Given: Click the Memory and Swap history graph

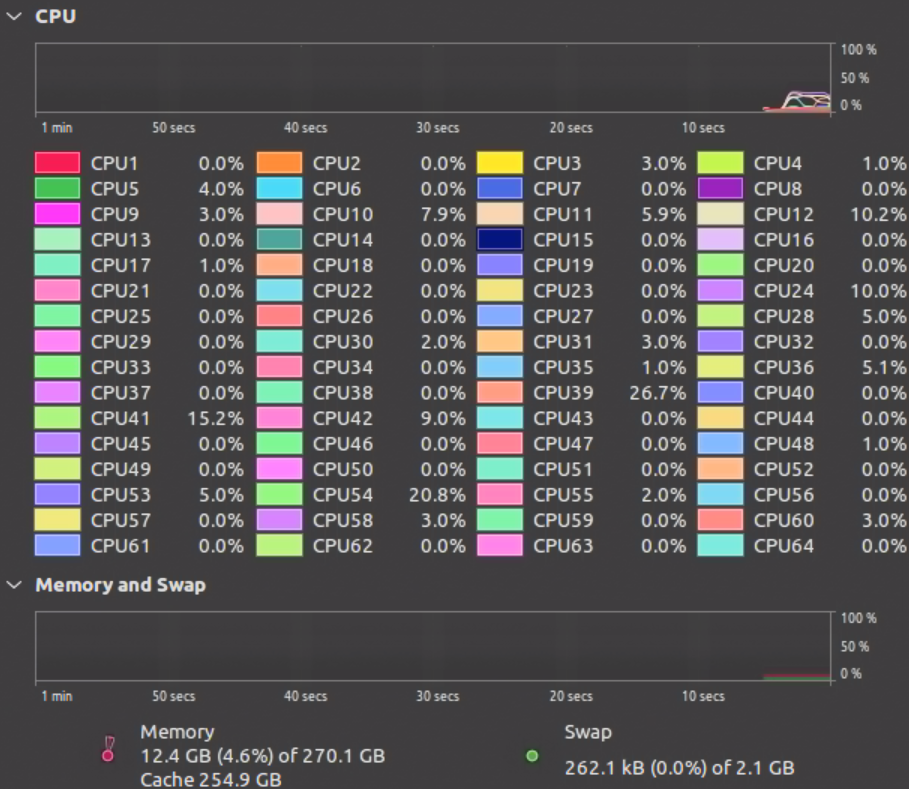Looking at the screenshot, I should [x=434, y=646].
